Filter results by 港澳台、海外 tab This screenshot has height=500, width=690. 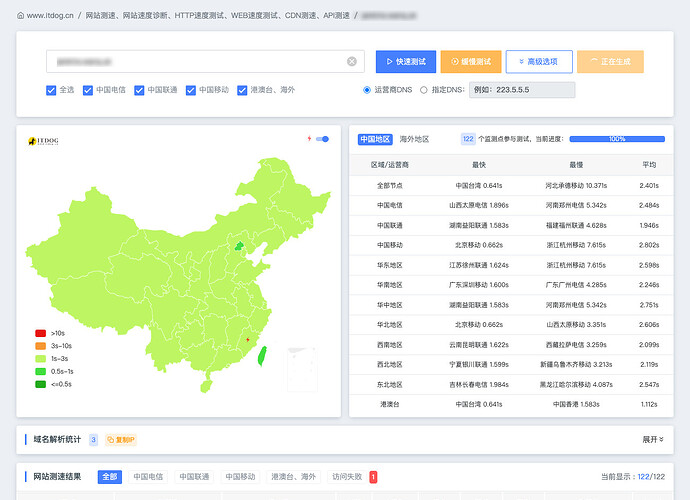pos(294,477)
